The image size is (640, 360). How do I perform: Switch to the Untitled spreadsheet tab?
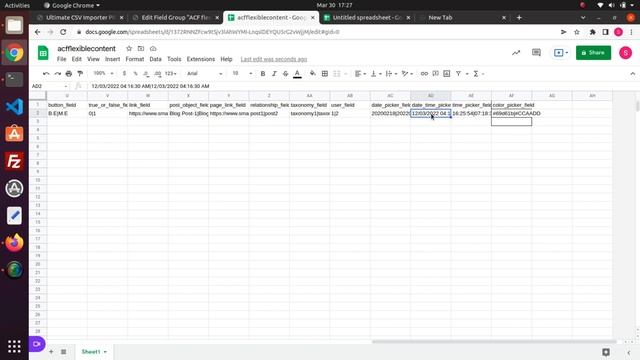point(367,18)
